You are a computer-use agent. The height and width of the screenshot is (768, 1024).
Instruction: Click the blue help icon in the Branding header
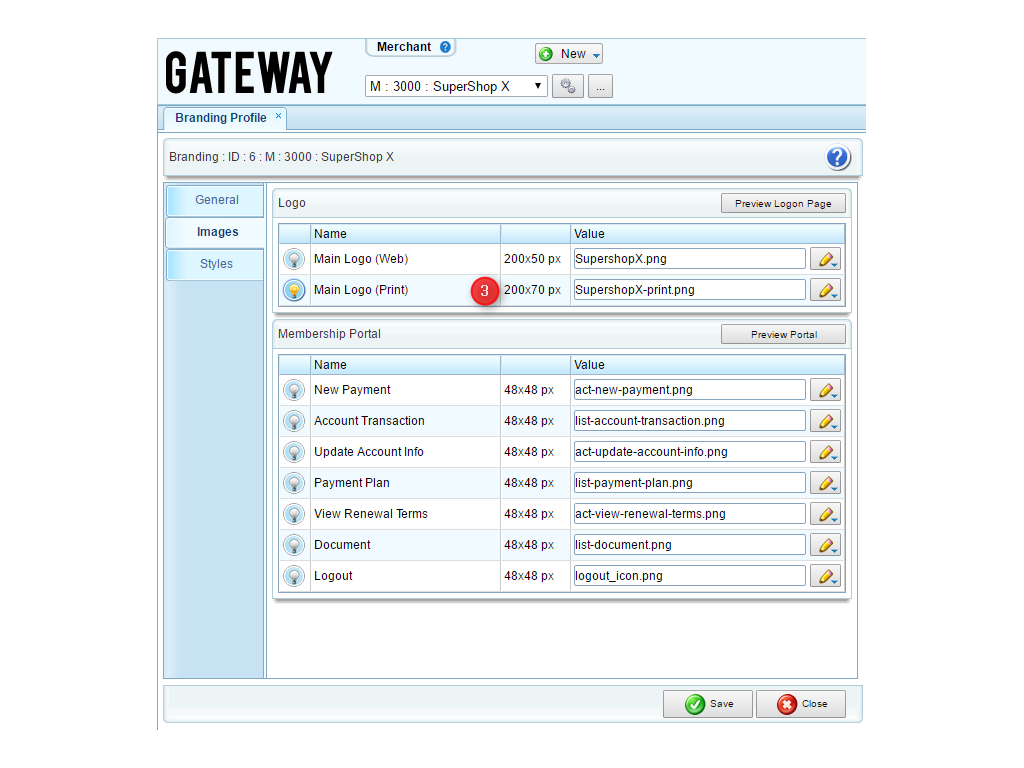point(837,157)
